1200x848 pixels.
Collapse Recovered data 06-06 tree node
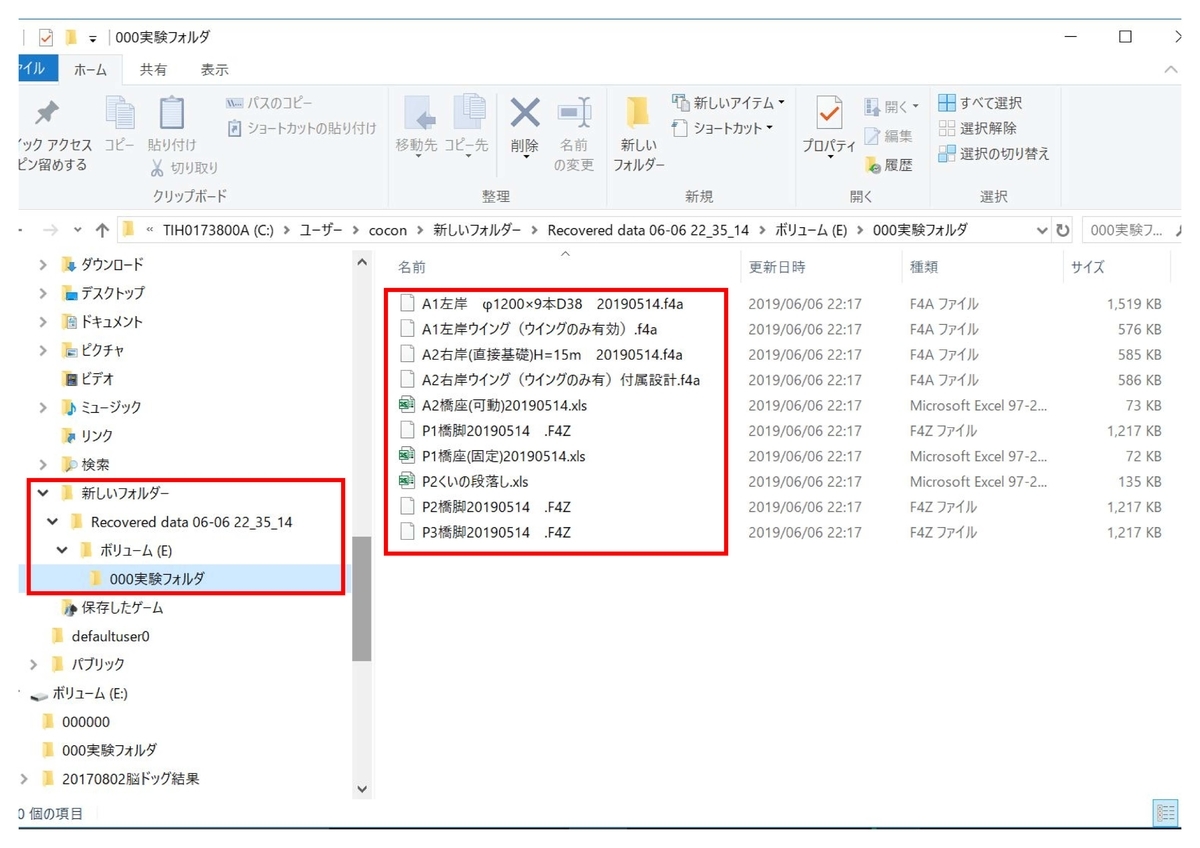point(53,522)
